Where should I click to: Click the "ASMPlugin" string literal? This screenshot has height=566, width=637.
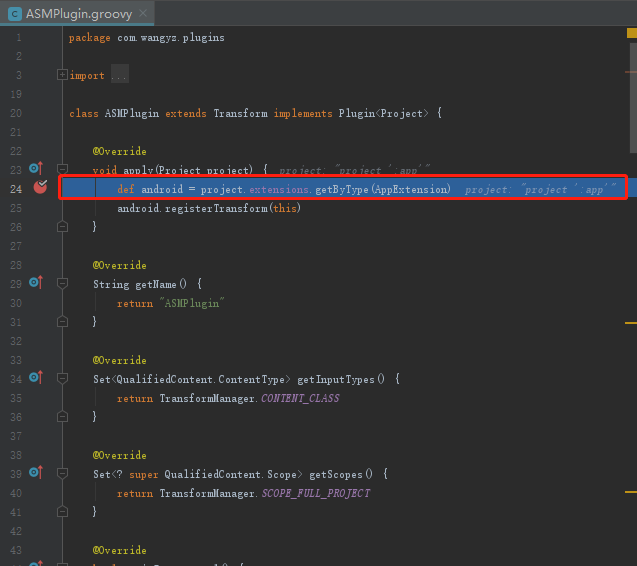(x=192, y=304)
